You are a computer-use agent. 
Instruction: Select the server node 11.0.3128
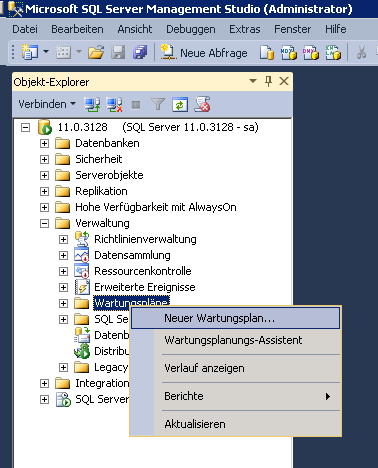(158, 127)
